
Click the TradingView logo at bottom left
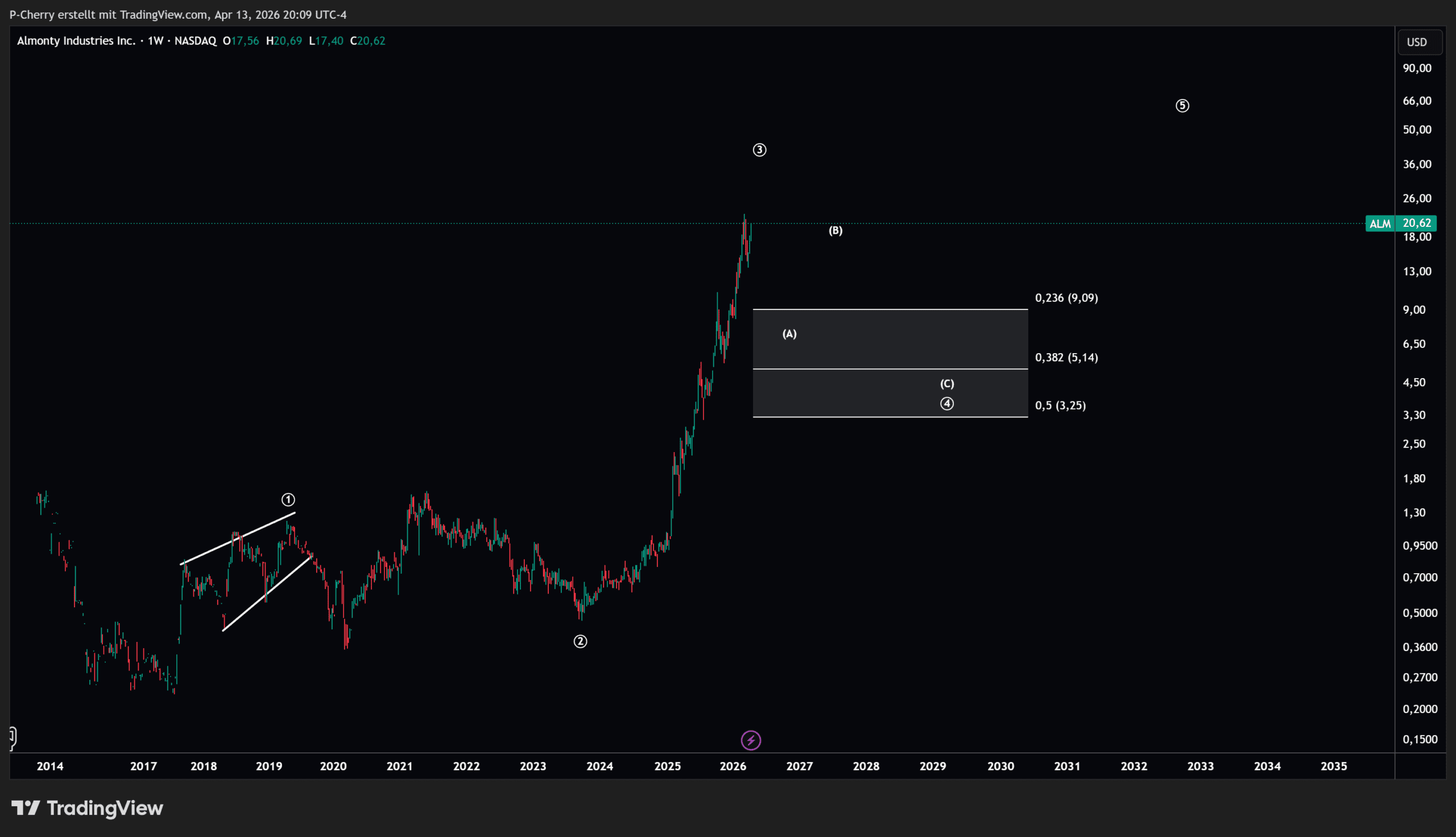(88, 808)
